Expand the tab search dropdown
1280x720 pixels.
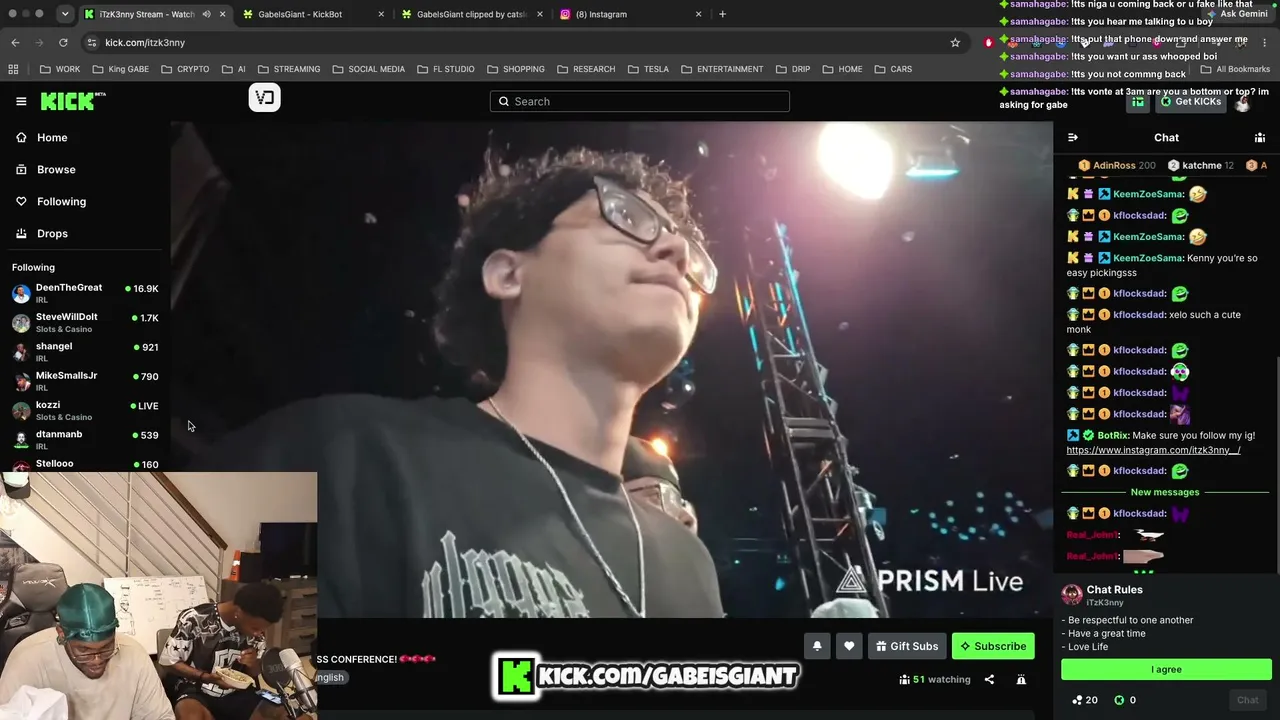coord(65,14)
